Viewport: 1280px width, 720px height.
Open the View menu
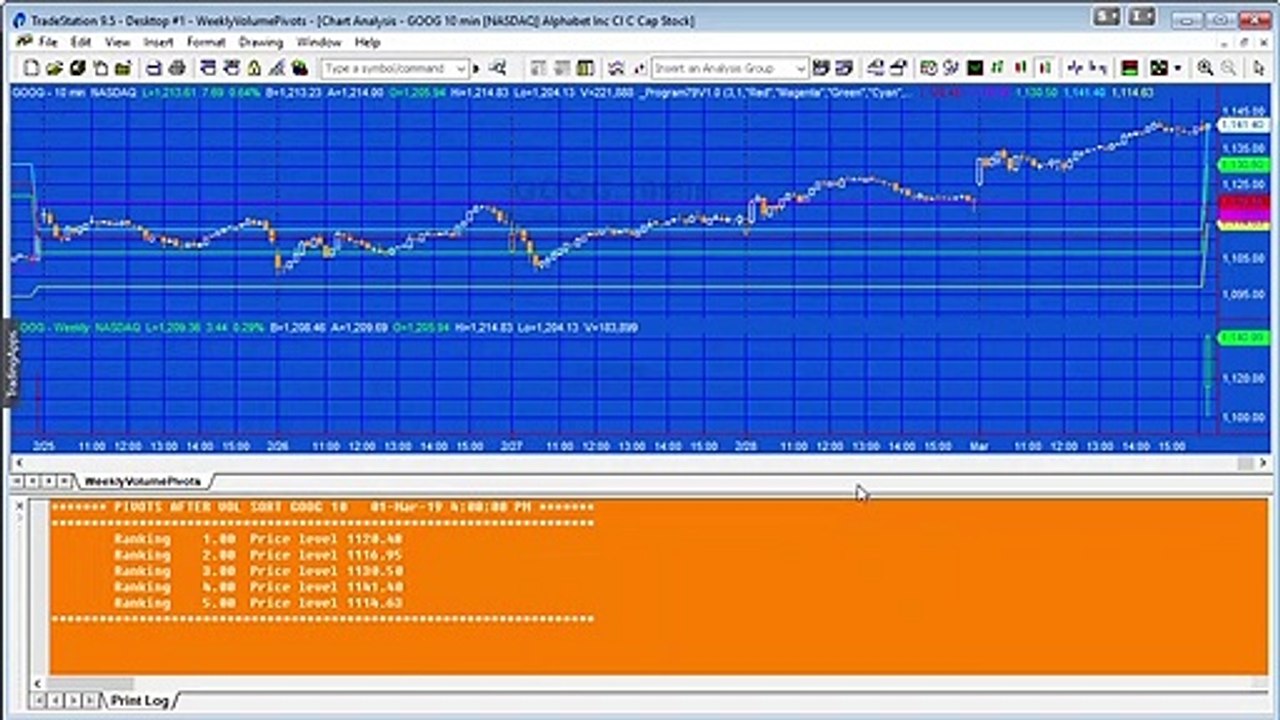tap(118, 42)
